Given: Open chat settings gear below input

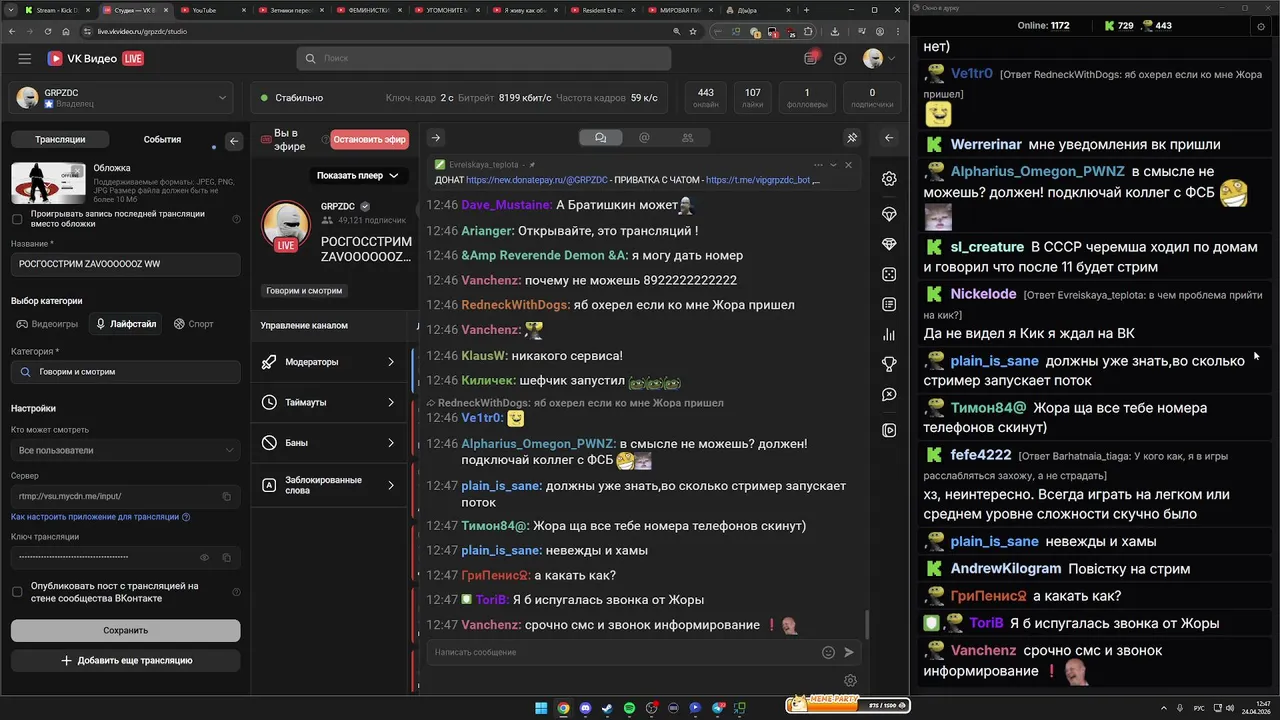Looking at the screenshot, I should tap(850, 681).
